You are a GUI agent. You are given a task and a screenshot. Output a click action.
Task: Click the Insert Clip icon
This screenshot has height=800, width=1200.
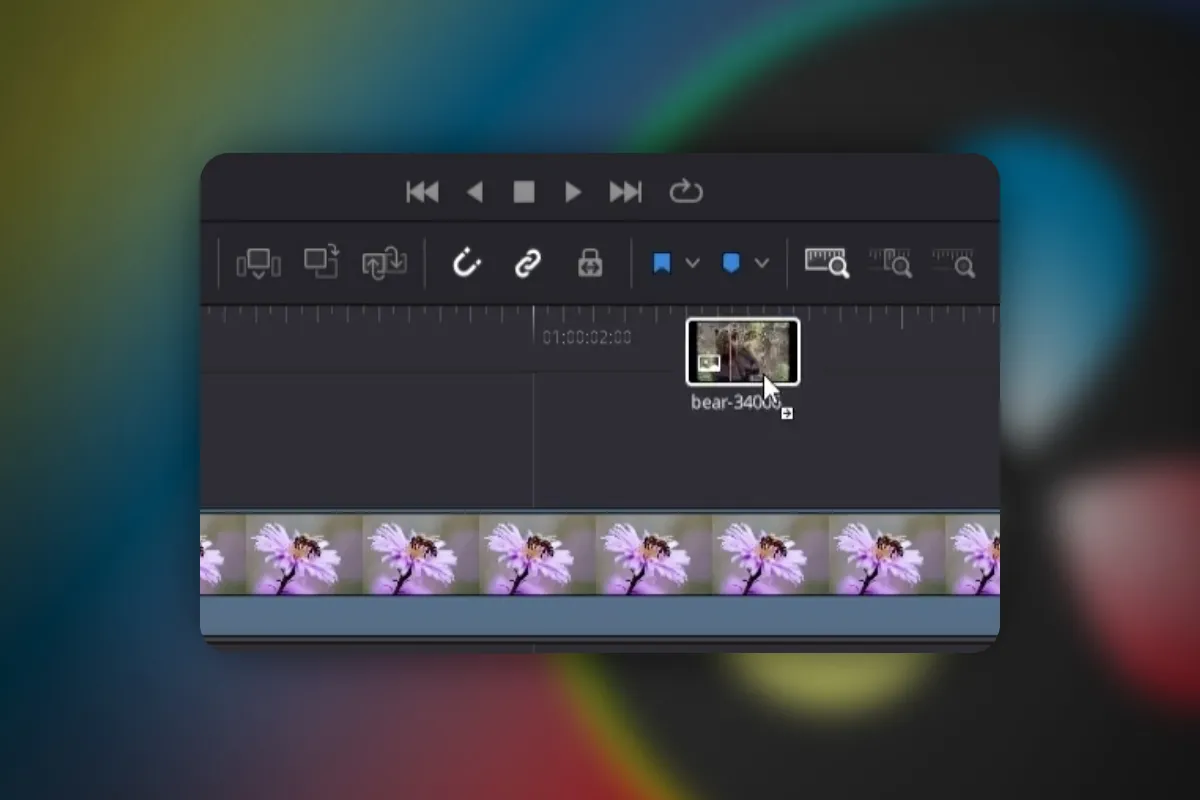258,264
